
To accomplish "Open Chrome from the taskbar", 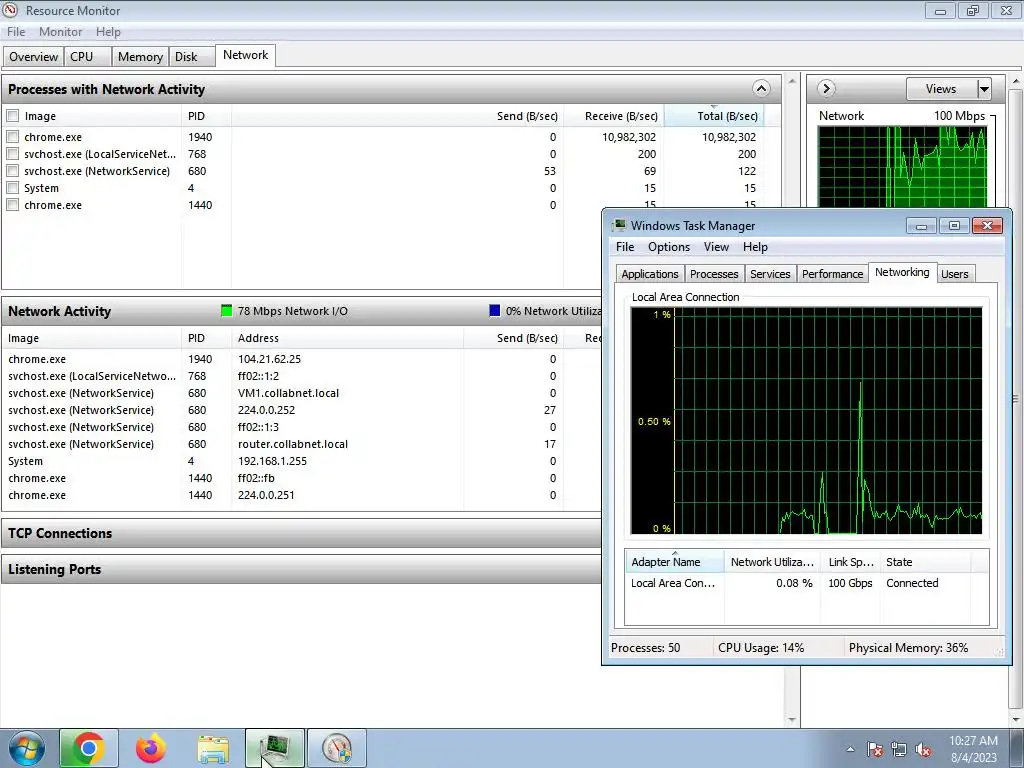I will [x=89, y=748].
